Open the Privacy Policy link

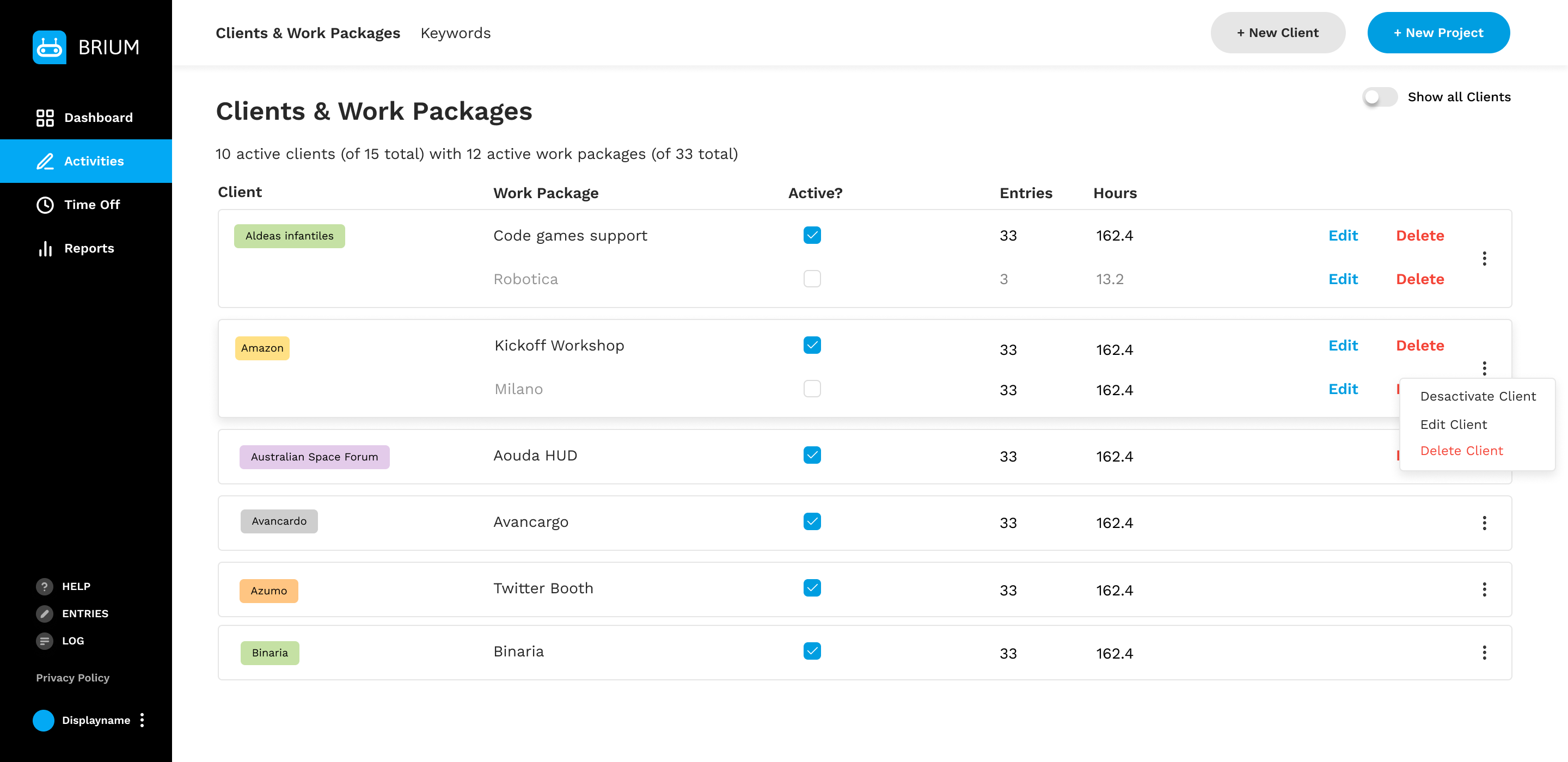(72, 678)
